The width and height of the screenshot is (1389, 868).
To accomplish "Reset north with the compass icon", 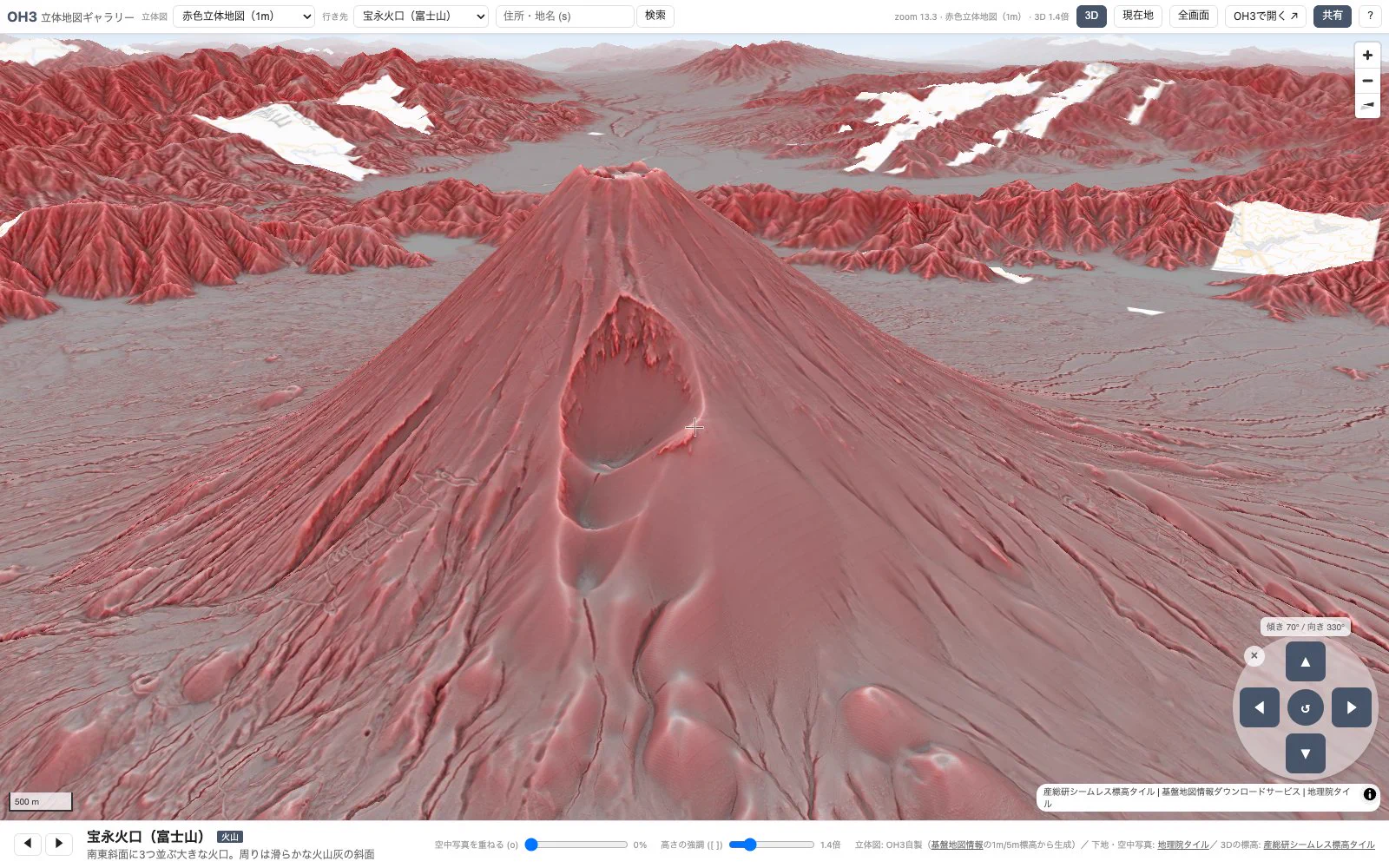I will point(1367,105).
